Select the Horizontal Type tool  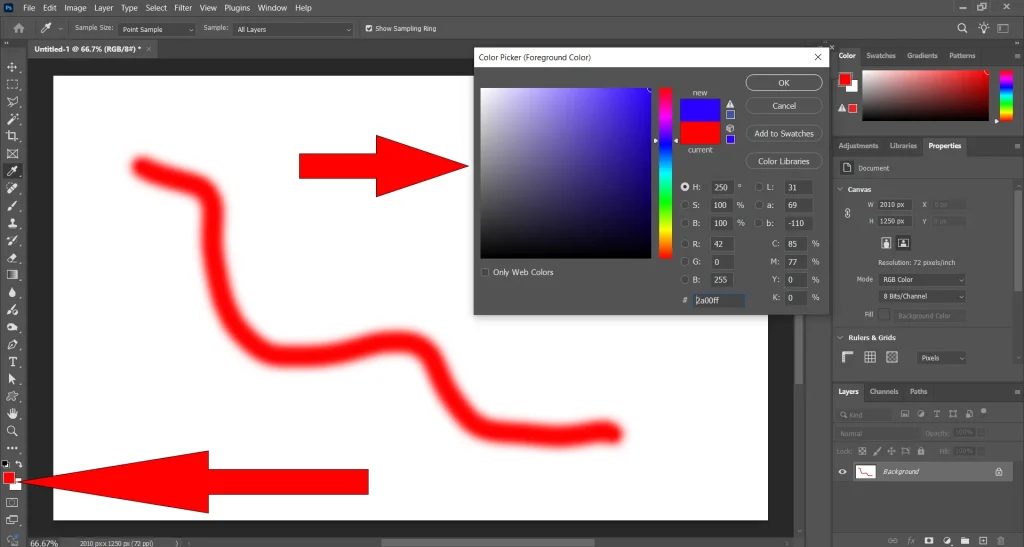coord(12,362)
